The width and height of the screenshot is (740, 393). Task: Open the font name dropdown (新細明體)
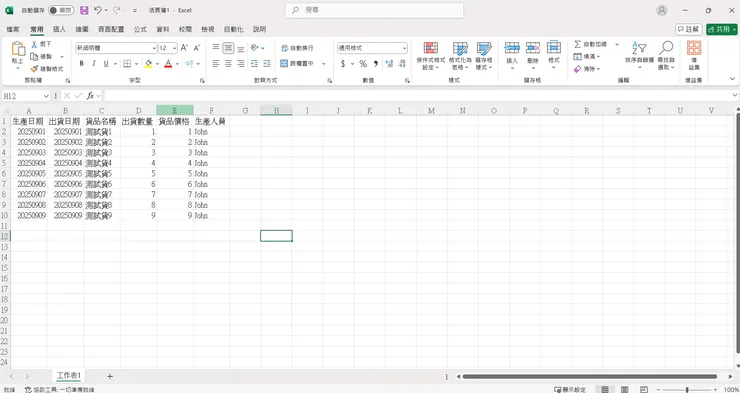click(x=154, y=48)
